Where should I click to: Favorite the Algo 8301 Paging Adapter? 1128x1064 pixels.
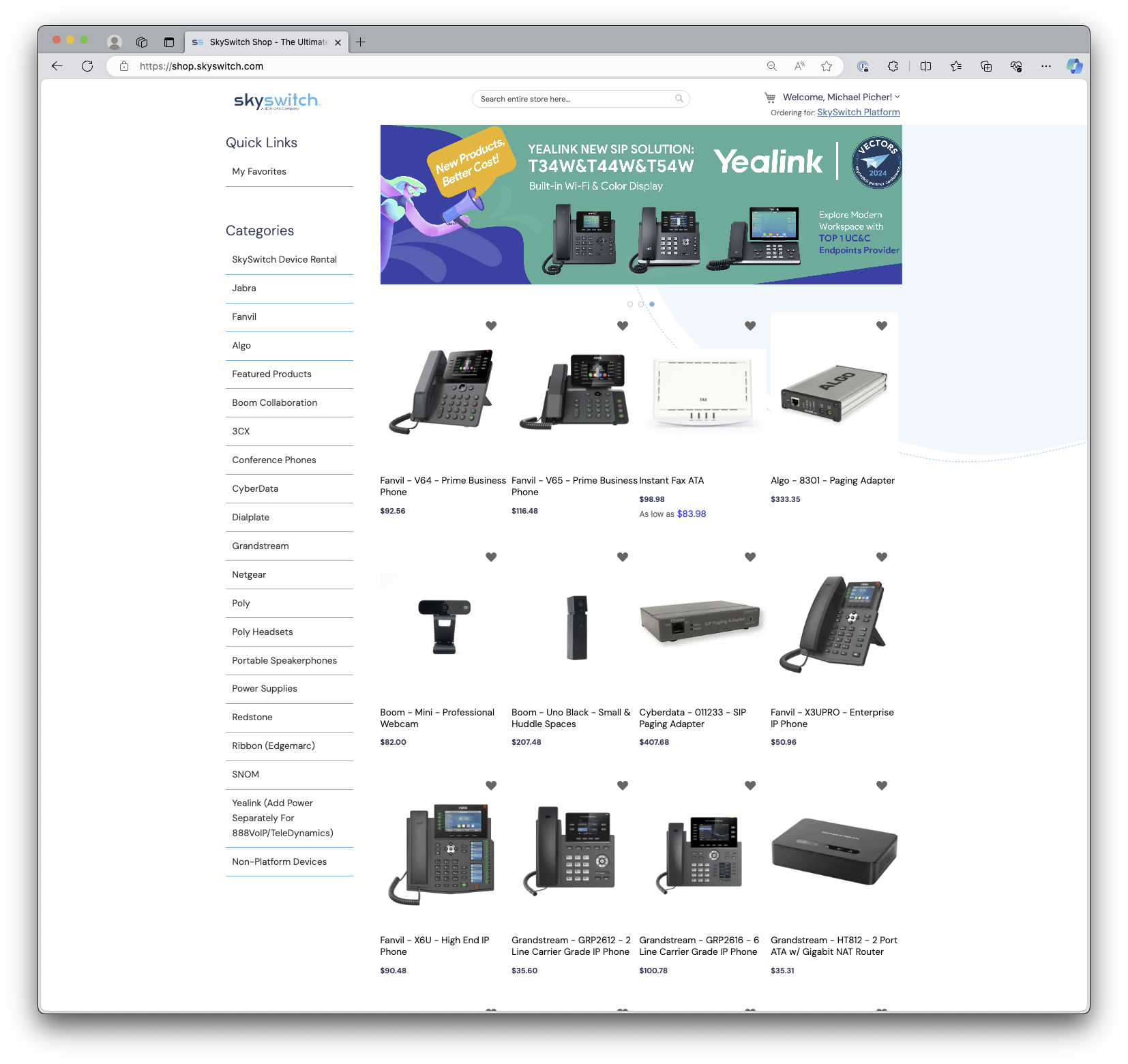[x=882, y=326]
